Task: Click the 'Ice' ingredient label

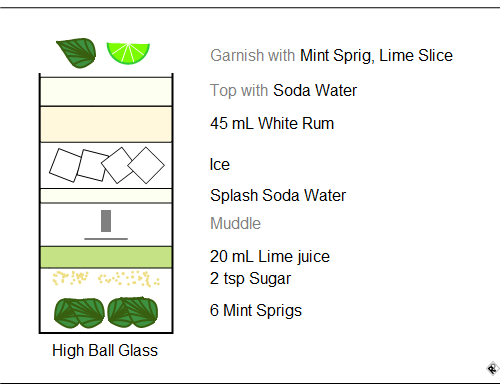Action: (x=220, y=164)
